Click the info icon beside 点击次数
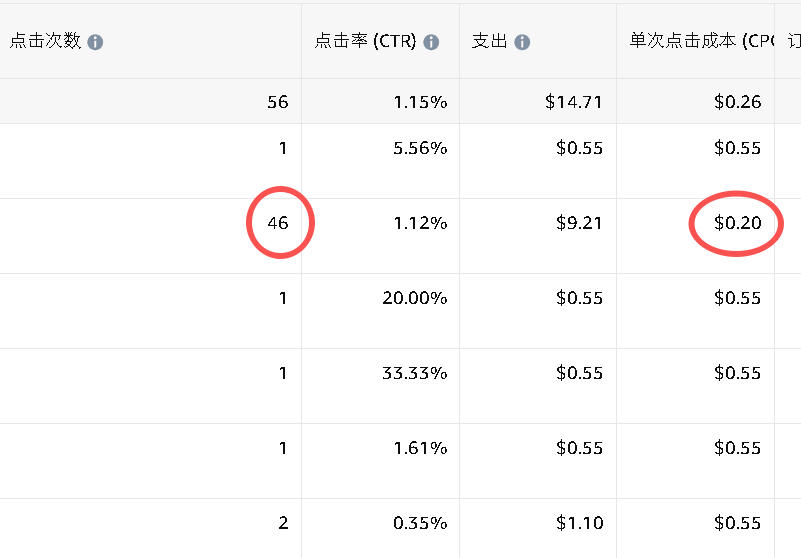 point(95,42)
